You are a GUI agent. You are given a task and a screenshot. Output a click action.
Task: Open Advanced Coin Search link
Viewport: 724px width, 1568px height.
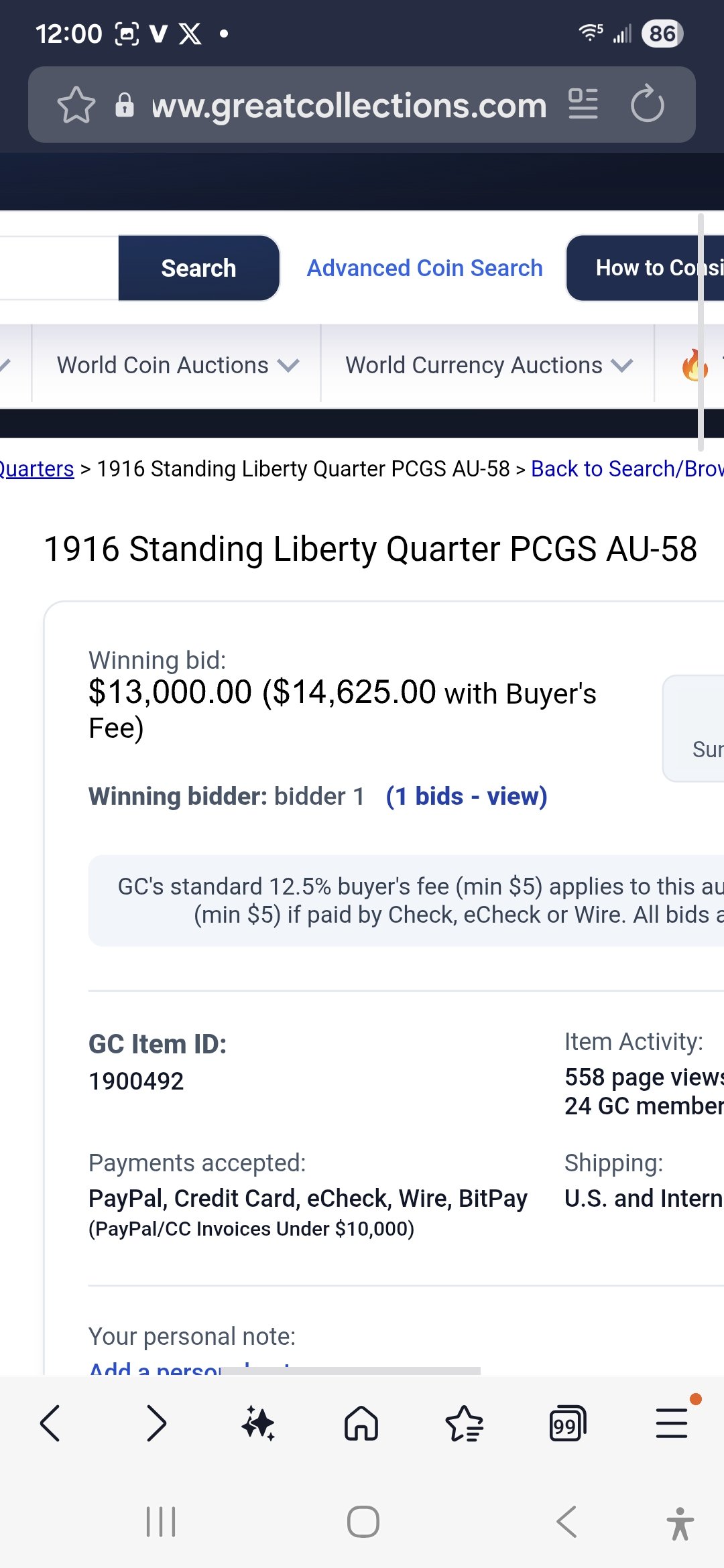click(424, 268)
